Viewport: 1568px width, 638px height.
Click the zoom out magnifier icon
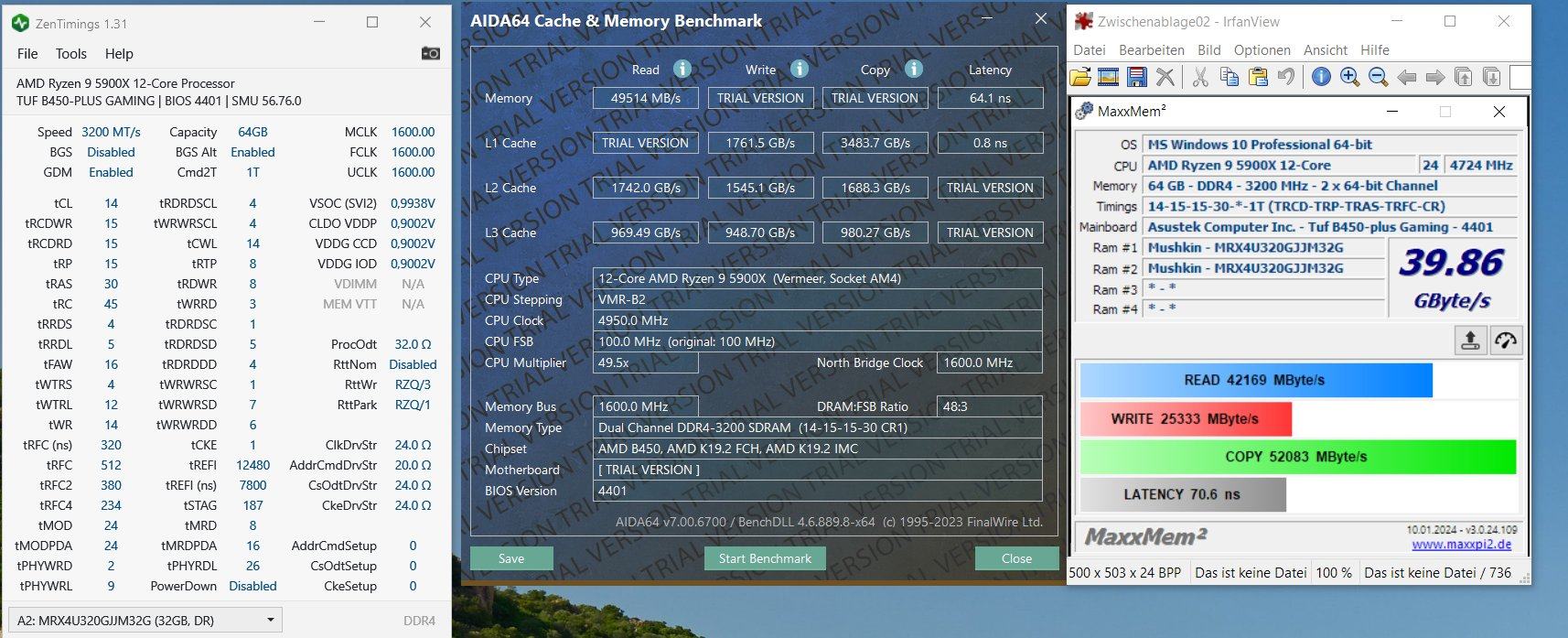point(1378,77)
